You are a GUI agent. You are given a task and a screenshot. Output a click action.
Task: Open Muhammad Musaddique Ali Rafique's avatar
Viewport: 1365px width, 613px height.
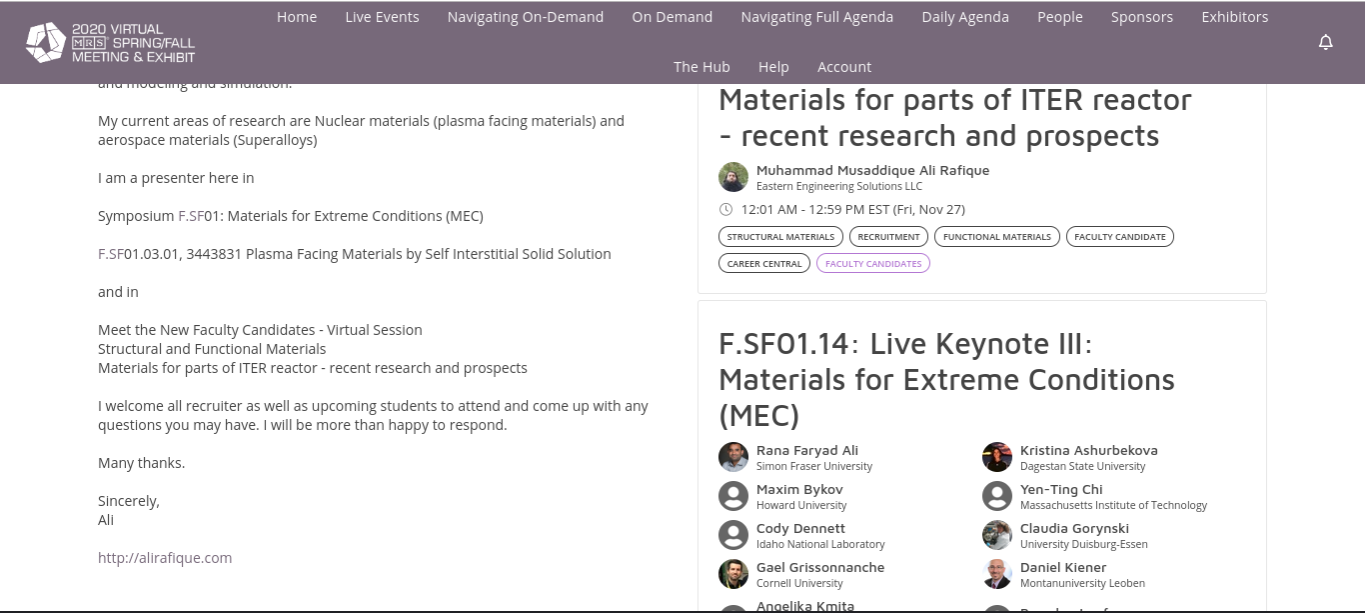(x=733, y=177)
